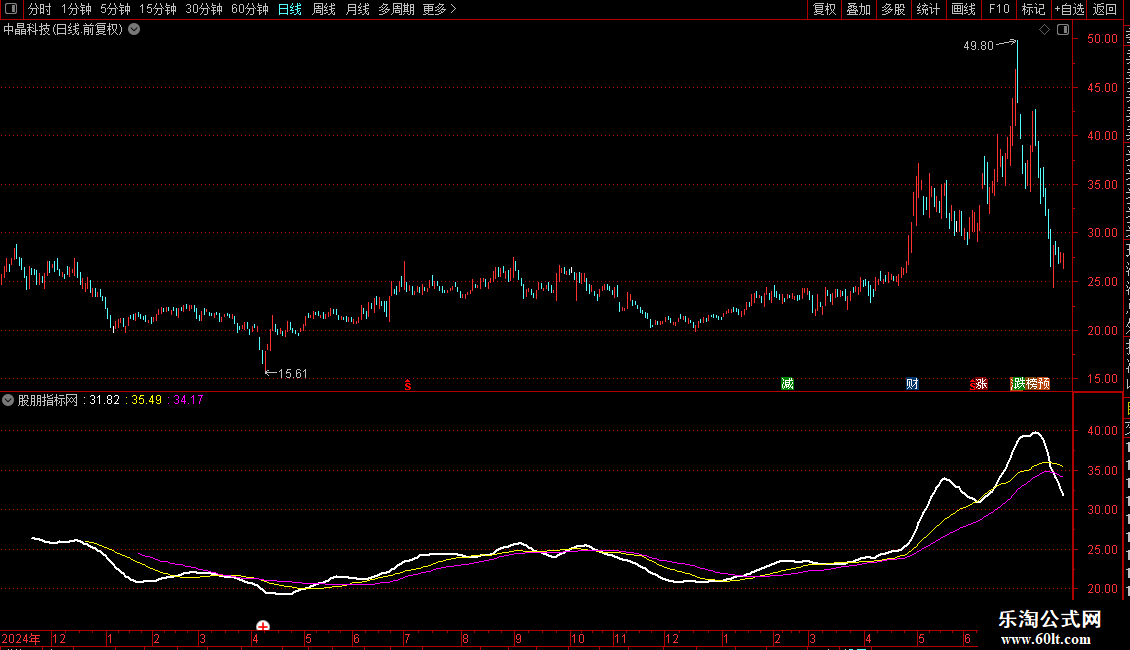Screen dimensions: 1130x650
Task: Open F10 company information
Action: [x=999, y=9]
